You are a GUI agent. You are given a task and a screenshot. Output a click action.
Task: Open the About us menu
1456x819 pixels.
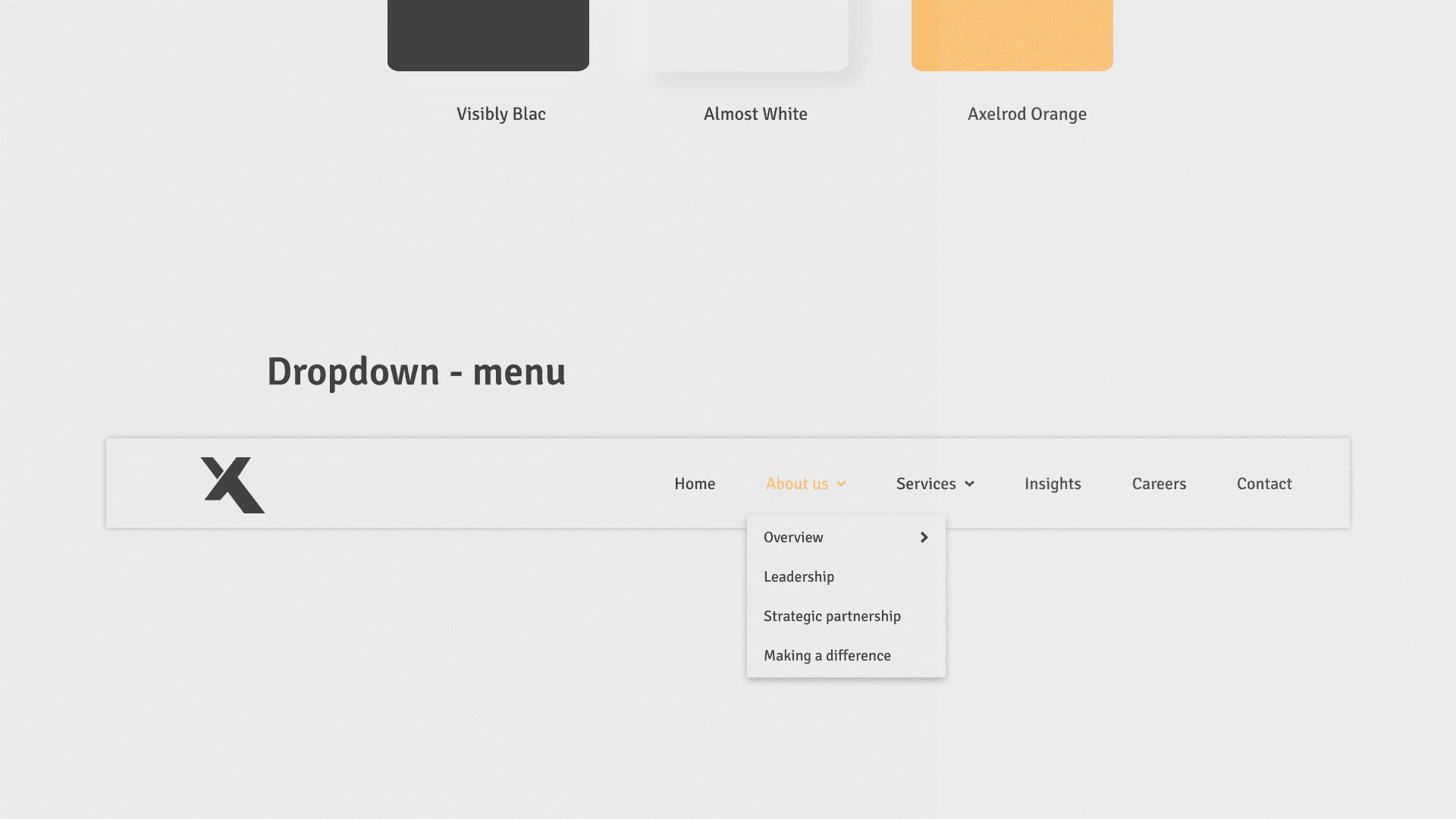796,484
